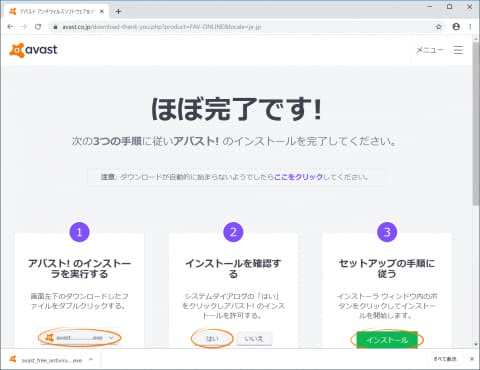Reload the page with refresh icon
Image resolution: width=480 pixels, height=370 pixels.
(38, 27)
